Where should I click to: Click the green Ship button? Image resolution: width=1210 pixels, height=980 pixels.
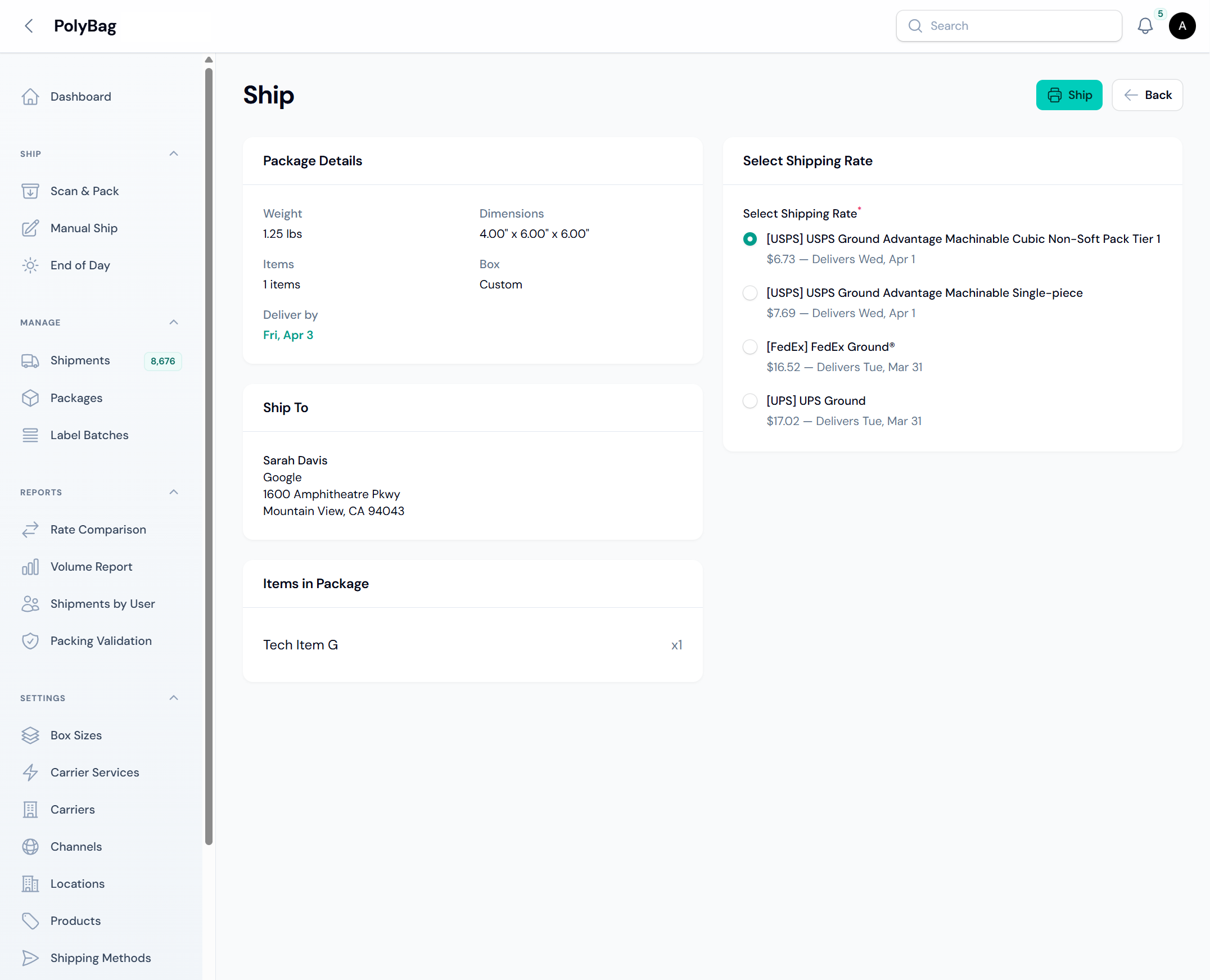pos(1069,95)
